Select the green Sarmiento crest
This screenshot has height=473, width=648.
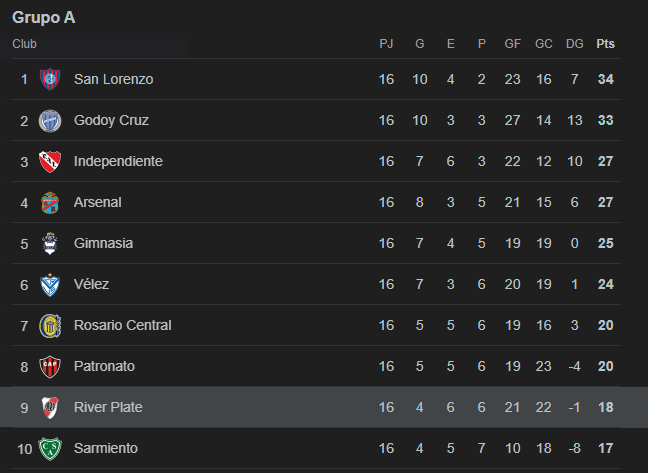[50, 449]
